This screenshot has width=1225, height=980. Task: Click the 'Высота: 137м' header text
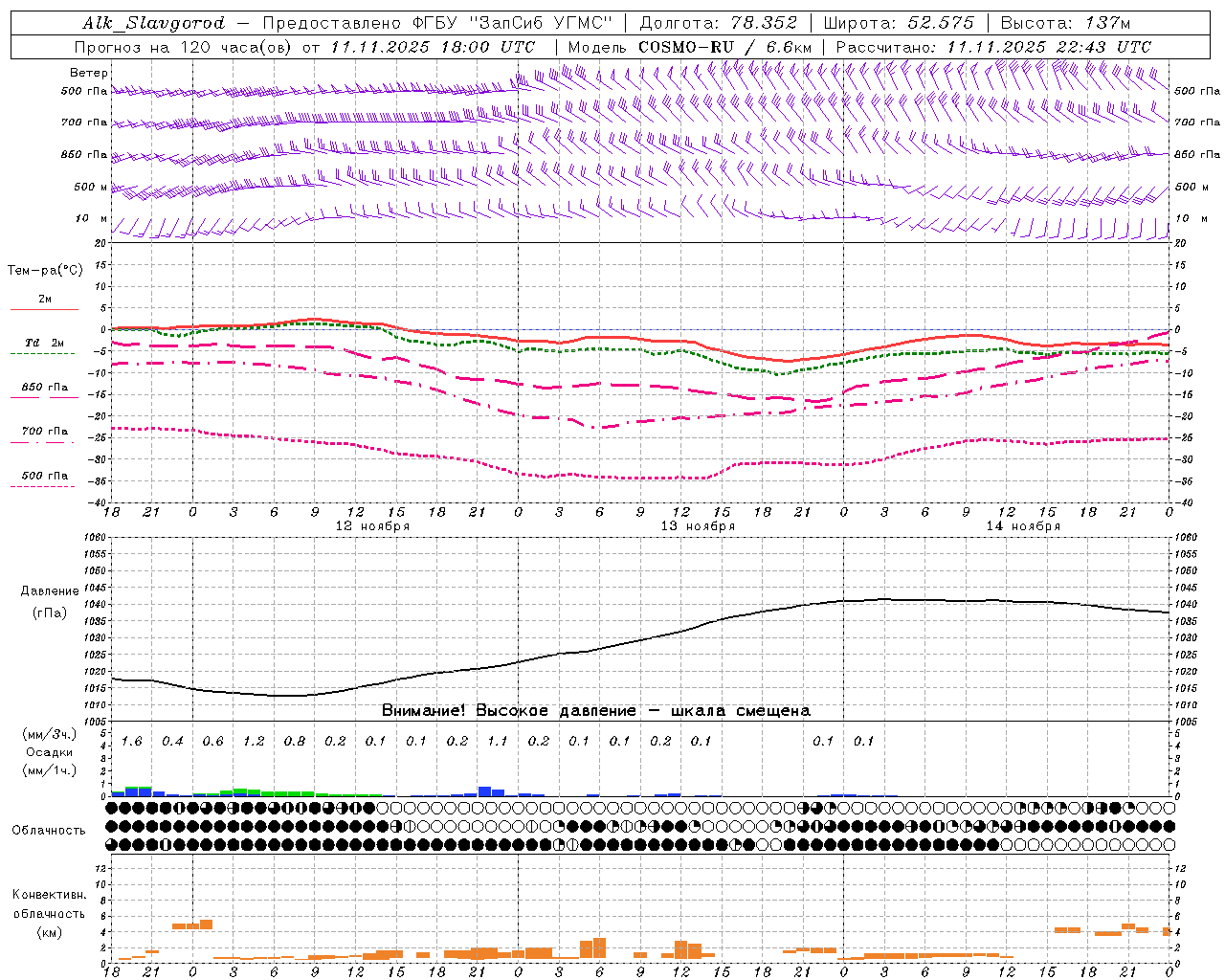(1065, 23)
